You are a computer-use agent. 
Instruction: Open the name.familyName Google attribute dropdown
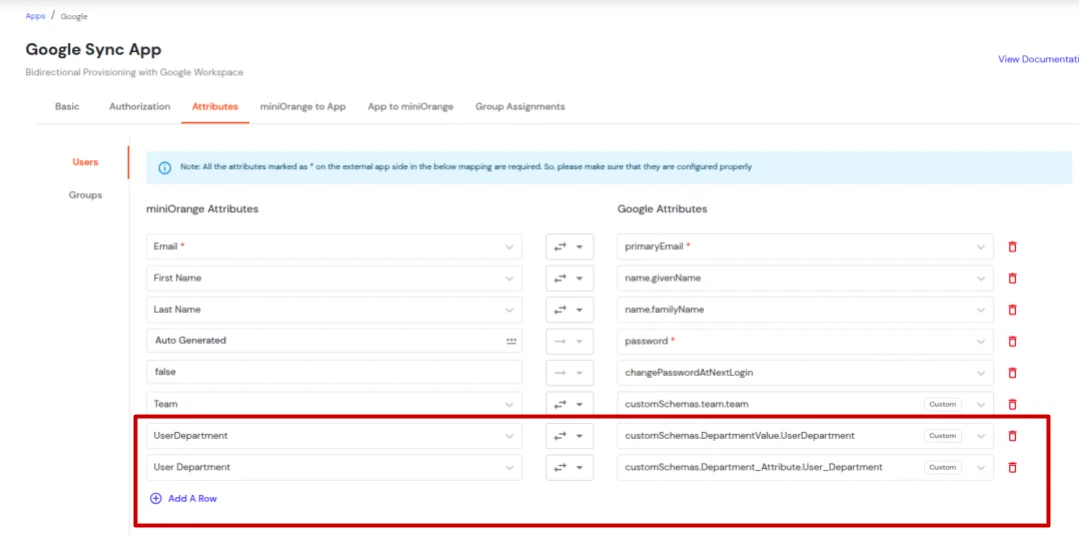(805, 310)
